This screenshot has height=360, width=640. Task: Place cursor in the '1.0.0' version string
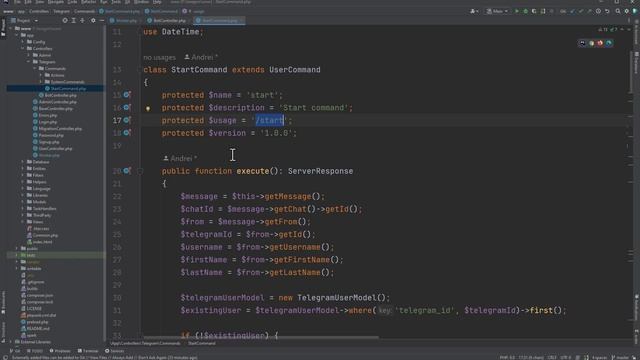[x=276, y=133]
